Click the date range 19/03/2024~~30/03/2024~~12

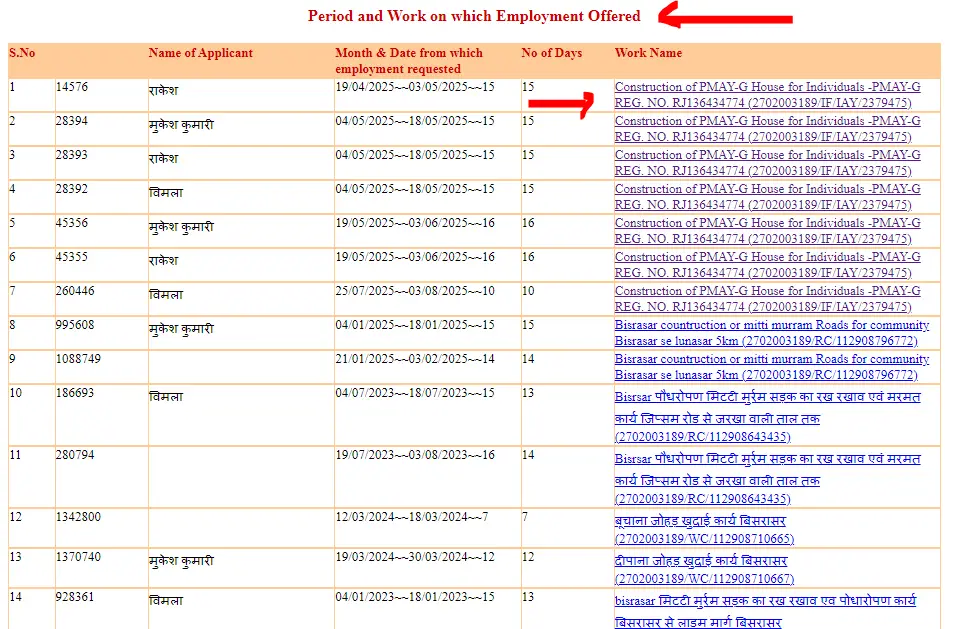click(x=415, y=557)
